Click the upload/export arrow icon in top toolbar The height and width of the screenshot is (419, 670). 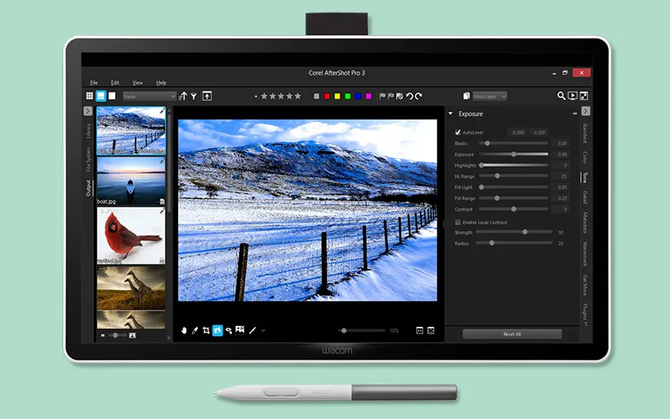pos(207,96)
